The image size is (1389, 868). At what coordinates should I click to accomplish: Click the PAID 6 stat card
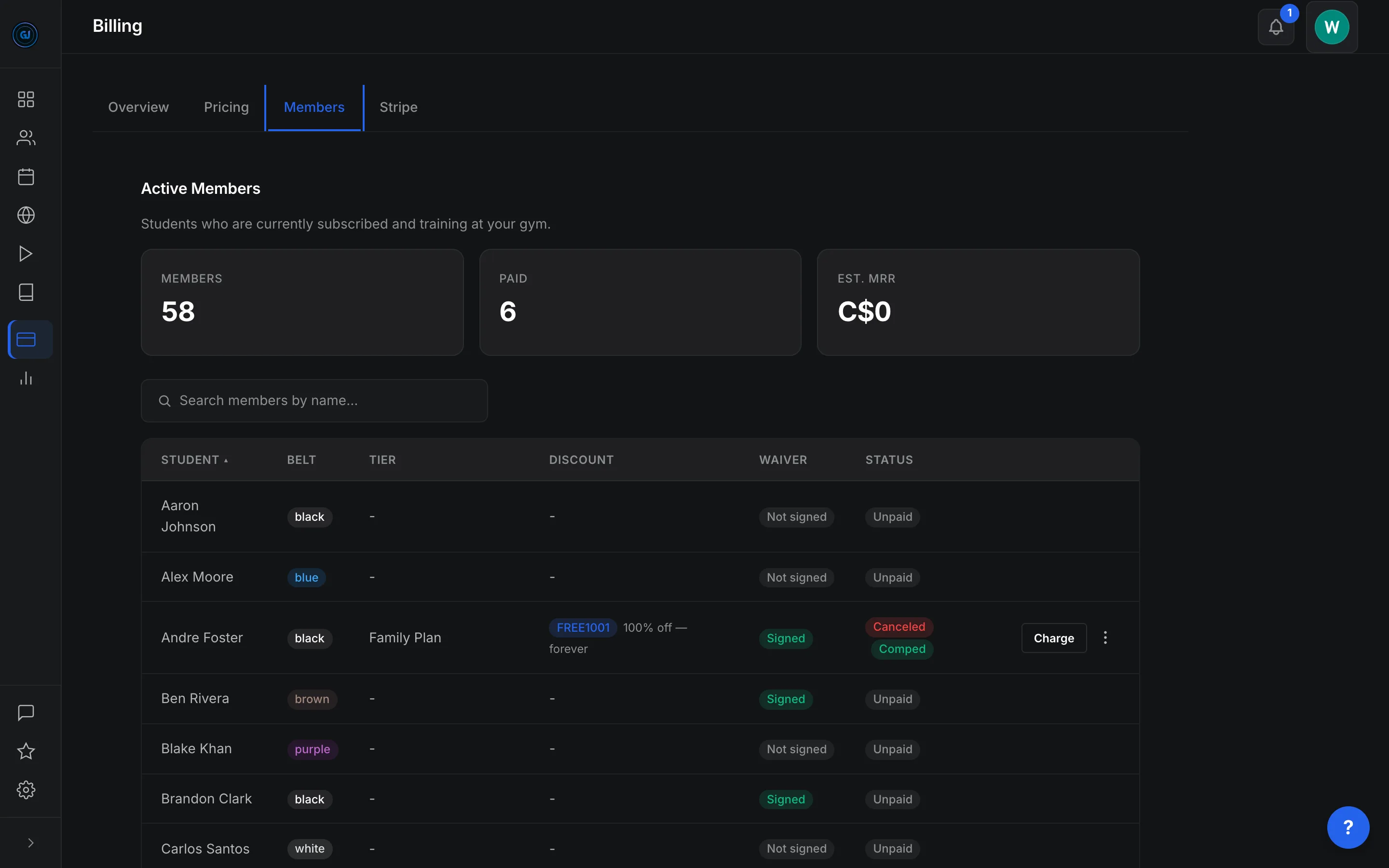(x=640, y=302)
